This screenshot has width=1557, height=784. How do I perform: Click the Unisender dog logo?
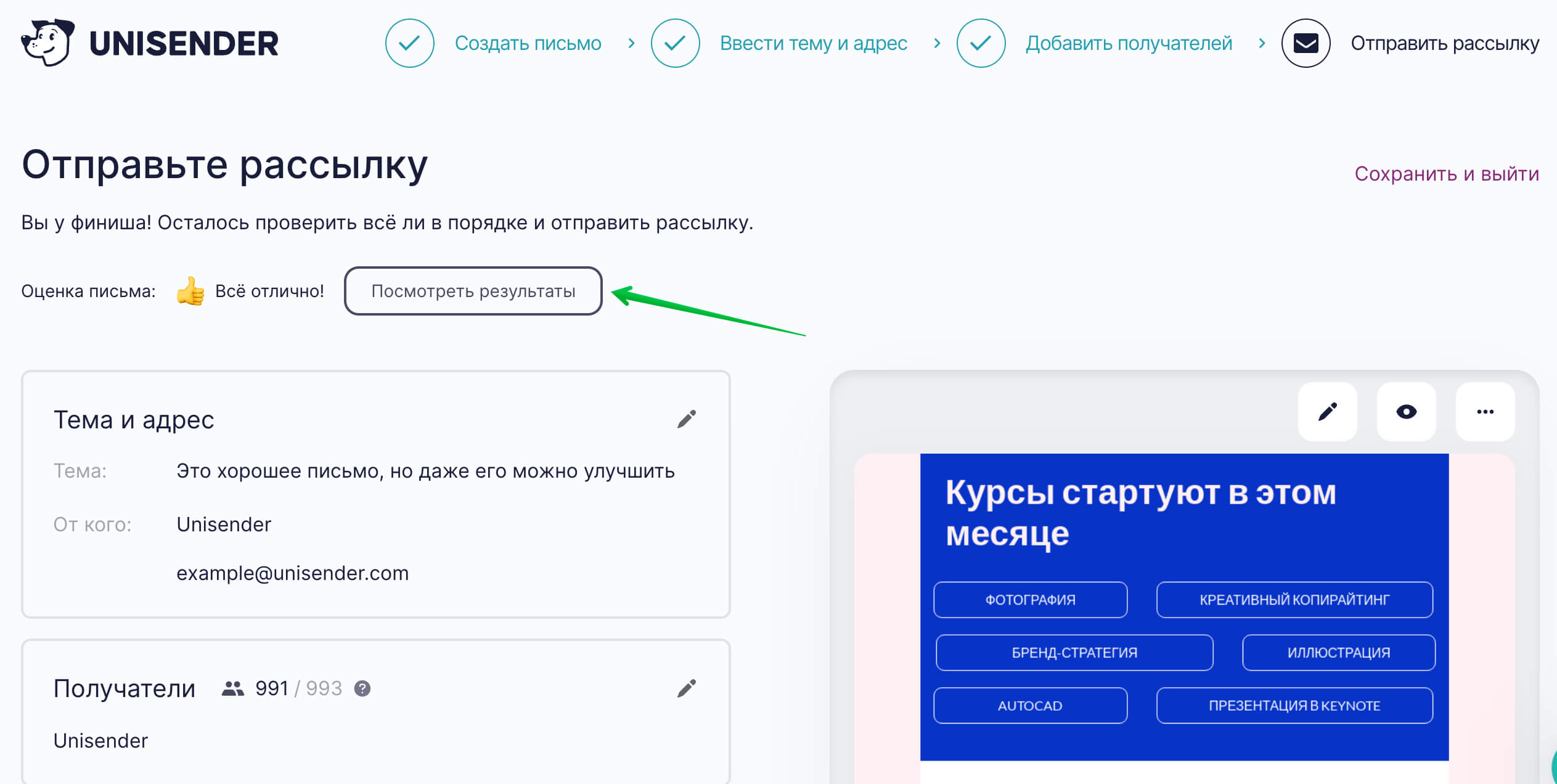tap(48, 43)
